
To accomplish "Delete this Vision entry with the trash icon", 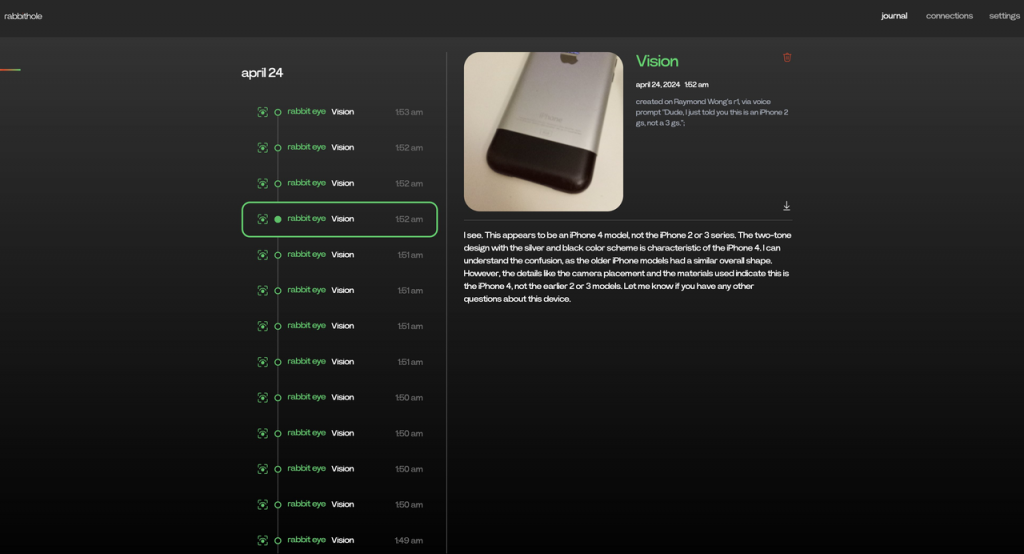I will pyautogui.click(x=787, y=57).
